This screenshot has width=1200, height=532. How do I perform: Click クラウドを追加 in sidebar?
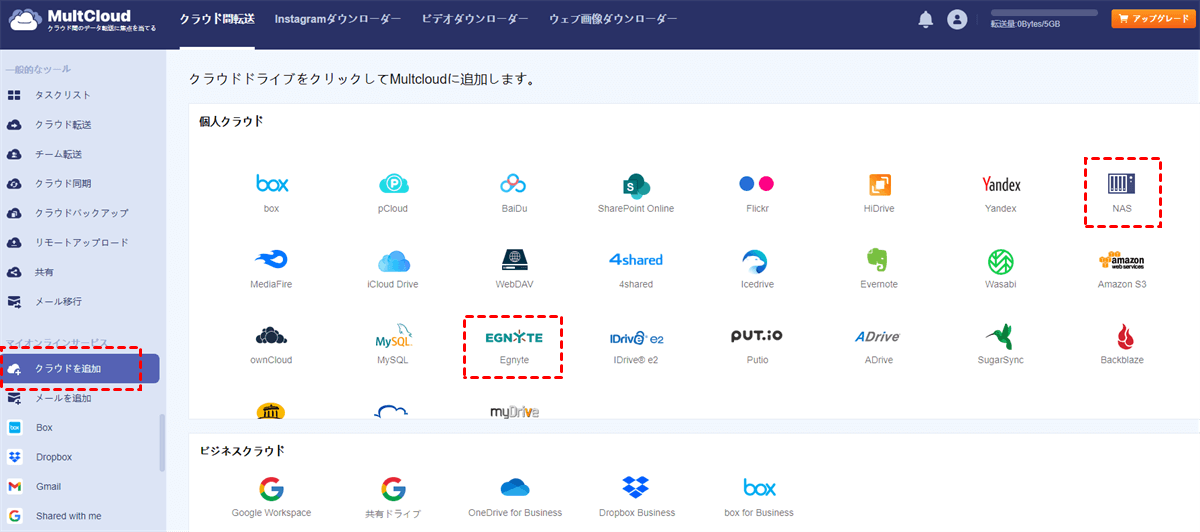click(80, 369)
